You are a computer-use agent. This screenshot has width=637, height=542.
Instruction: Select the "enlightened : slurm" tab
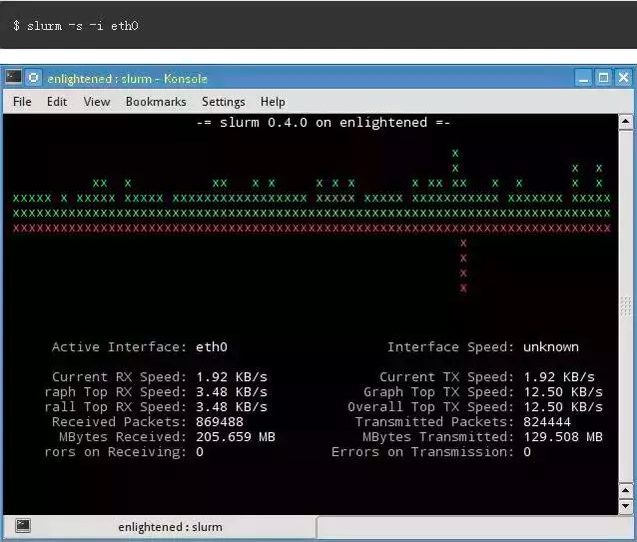click(170, 526)
